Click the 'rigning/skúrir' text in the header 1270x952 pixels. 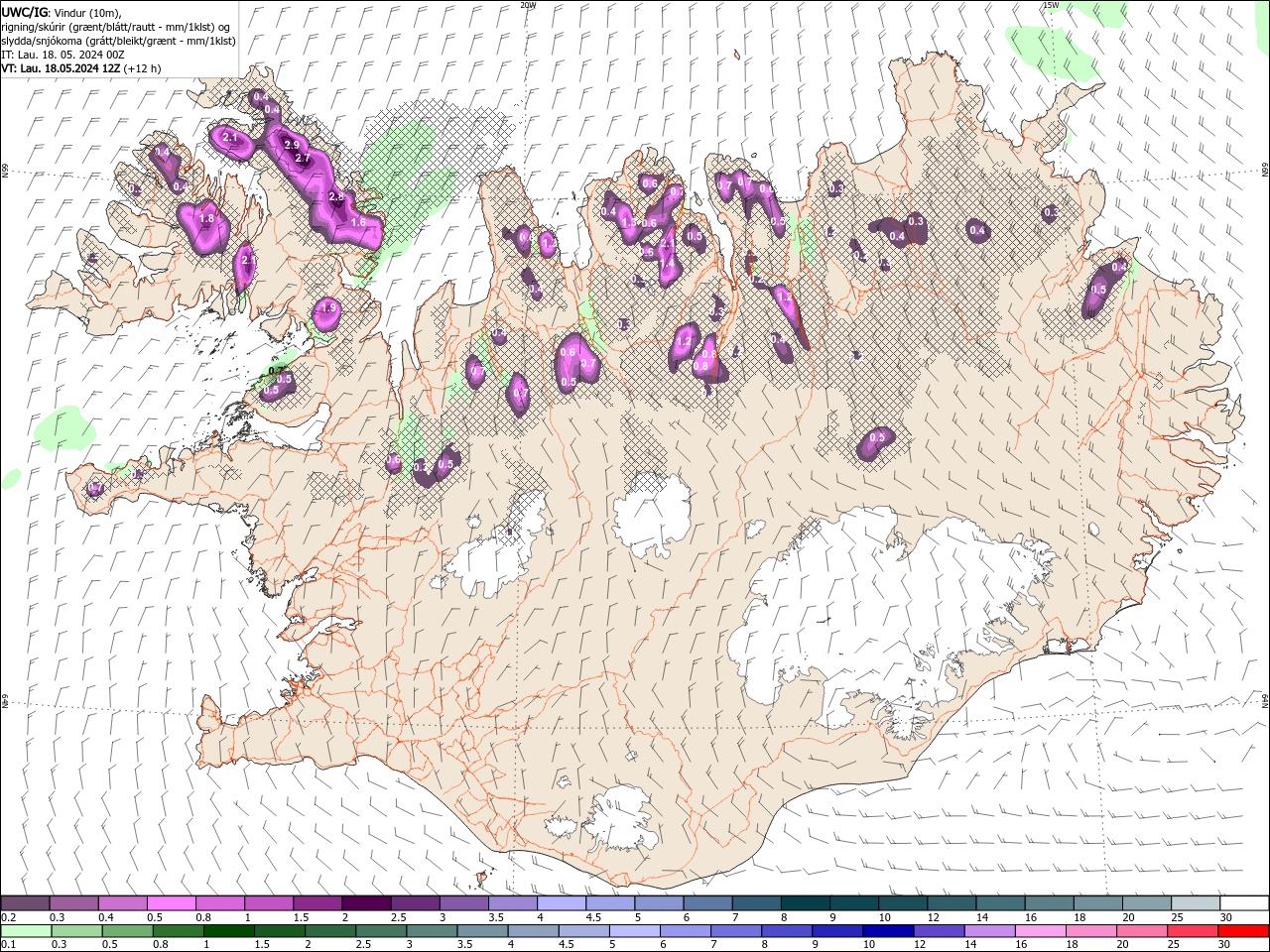[x=36, y=27]
